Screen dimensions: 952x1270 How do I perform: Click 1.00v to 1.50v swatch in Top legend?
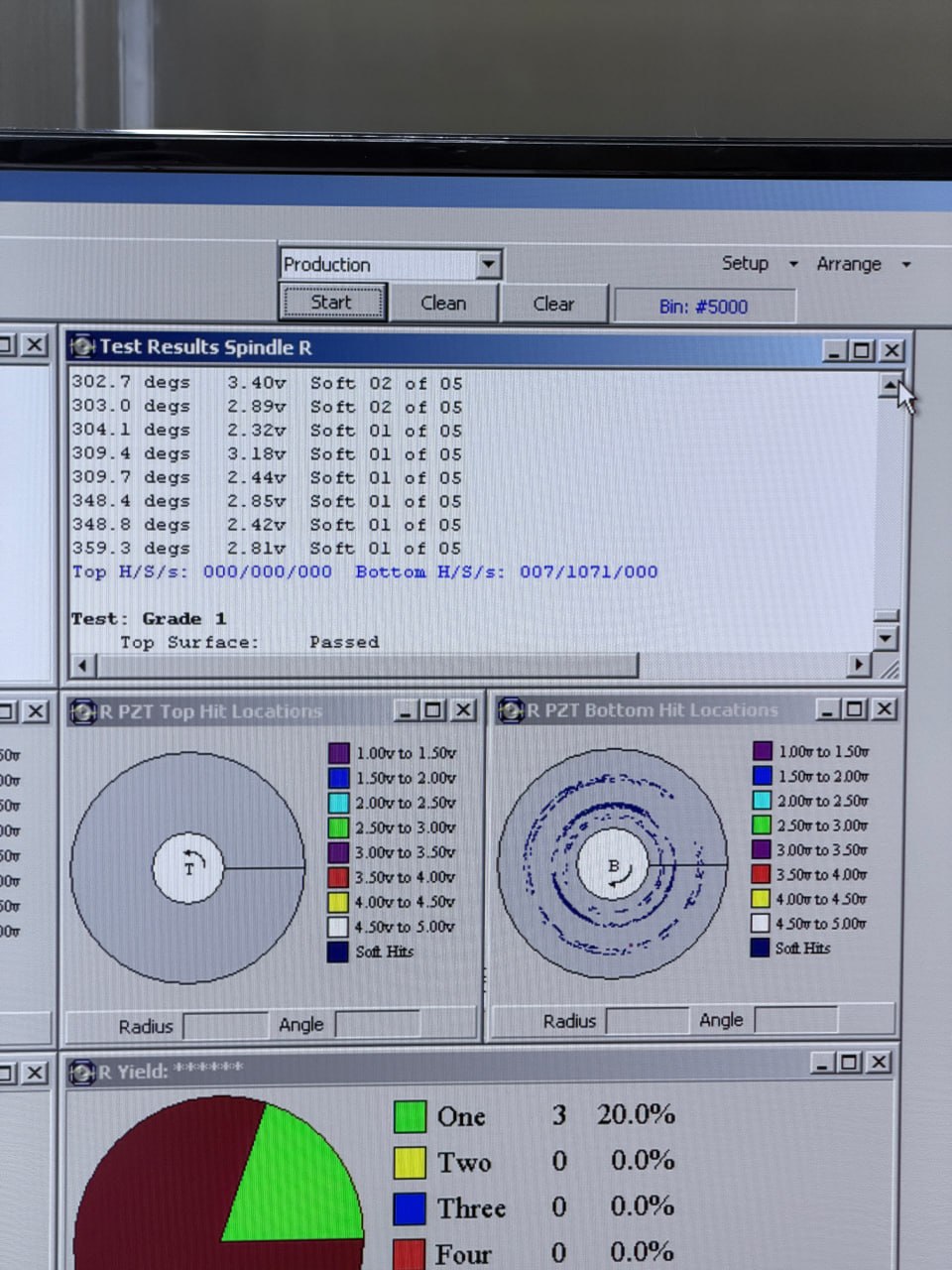coord(339,753)
